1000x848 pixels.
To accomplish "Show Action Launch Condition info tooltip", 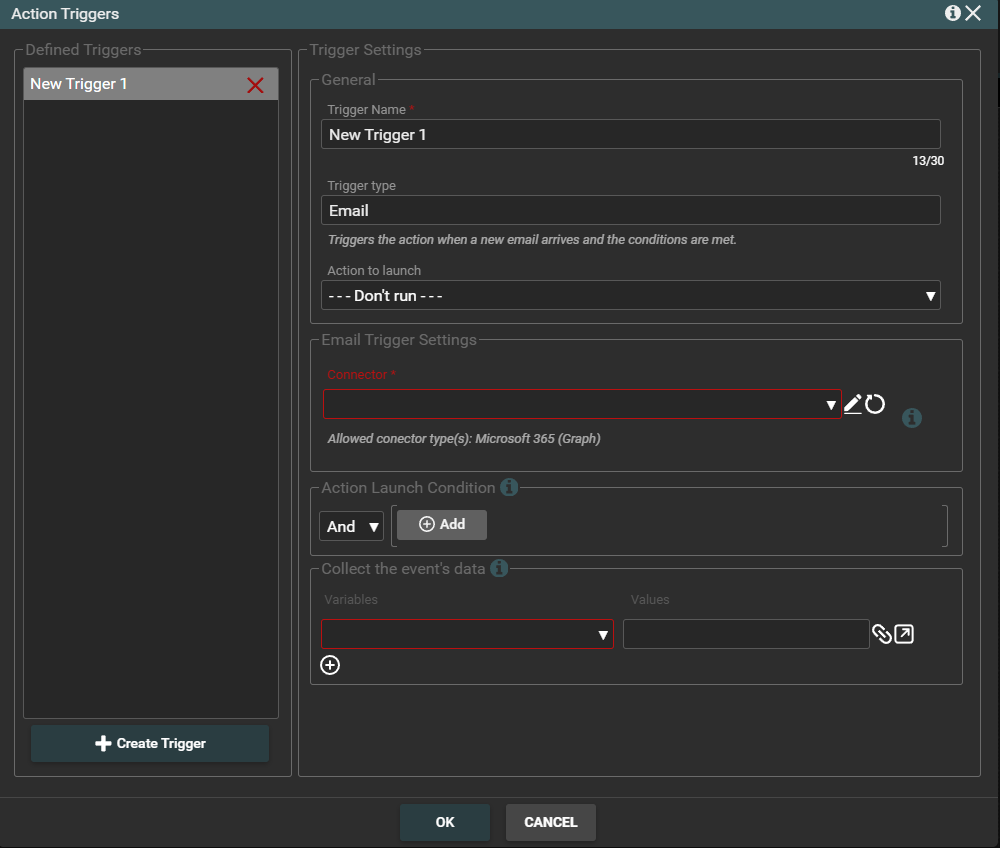I will [x=509, y=488].
